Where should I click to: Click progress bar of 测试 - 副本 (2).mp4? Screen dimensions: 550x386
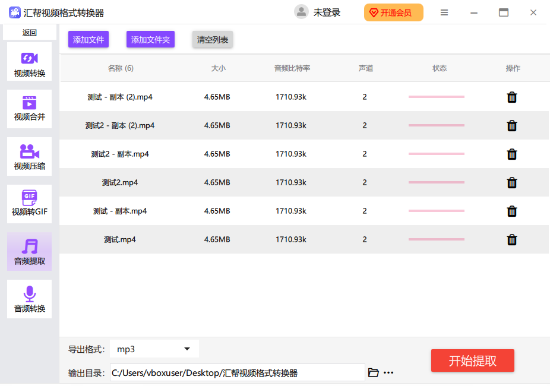point(436,97)
